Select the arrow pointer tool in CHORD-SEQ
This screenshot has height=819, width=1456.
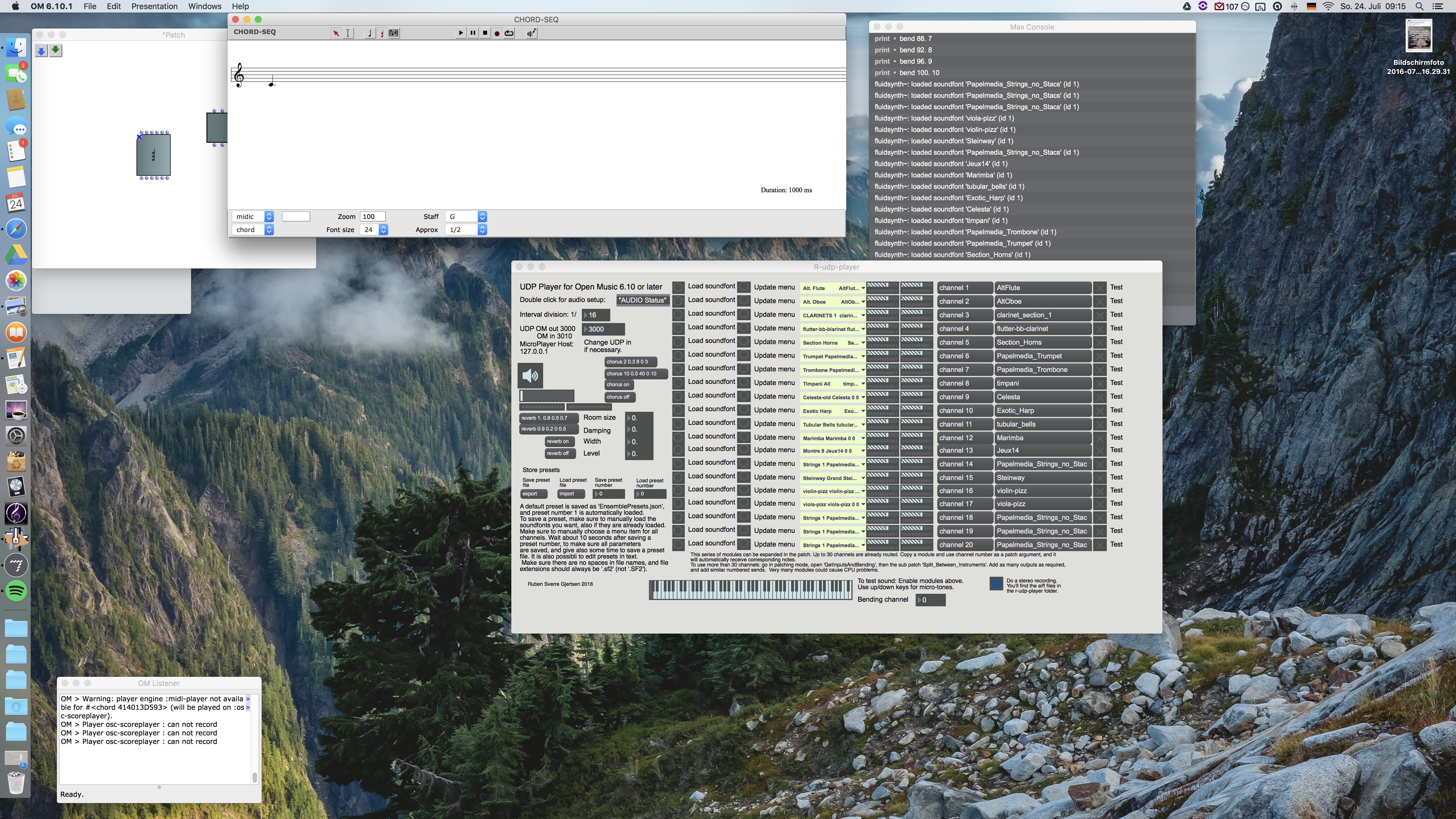click(336, 33)
